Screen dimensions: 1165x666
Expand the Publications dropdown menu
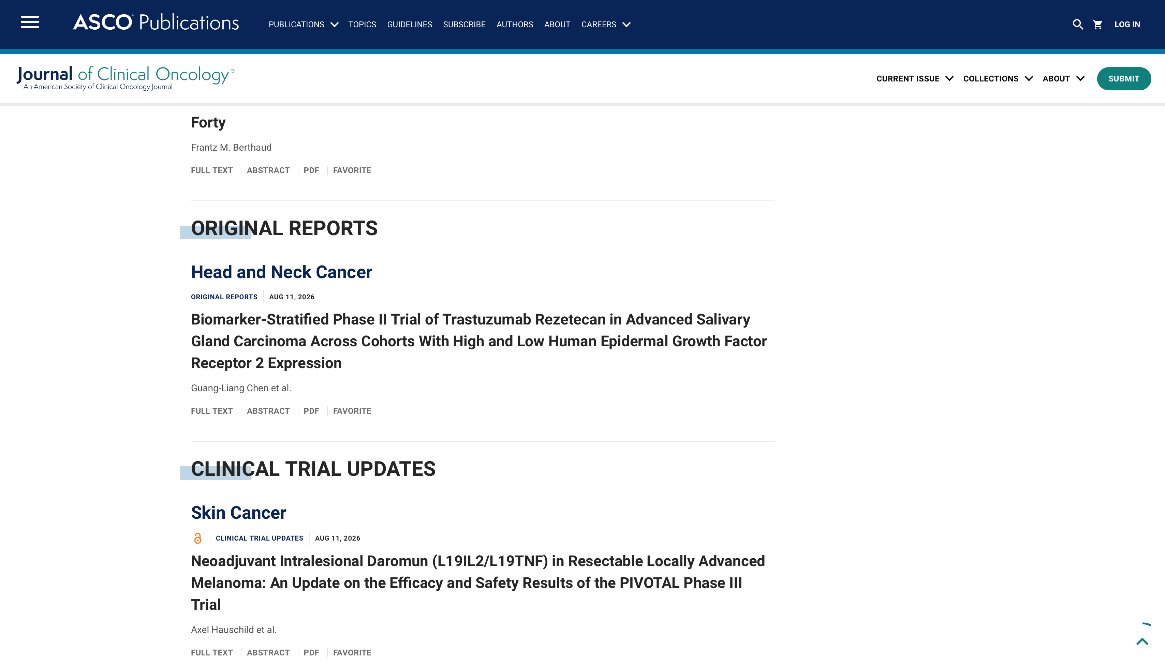[303, 25]
